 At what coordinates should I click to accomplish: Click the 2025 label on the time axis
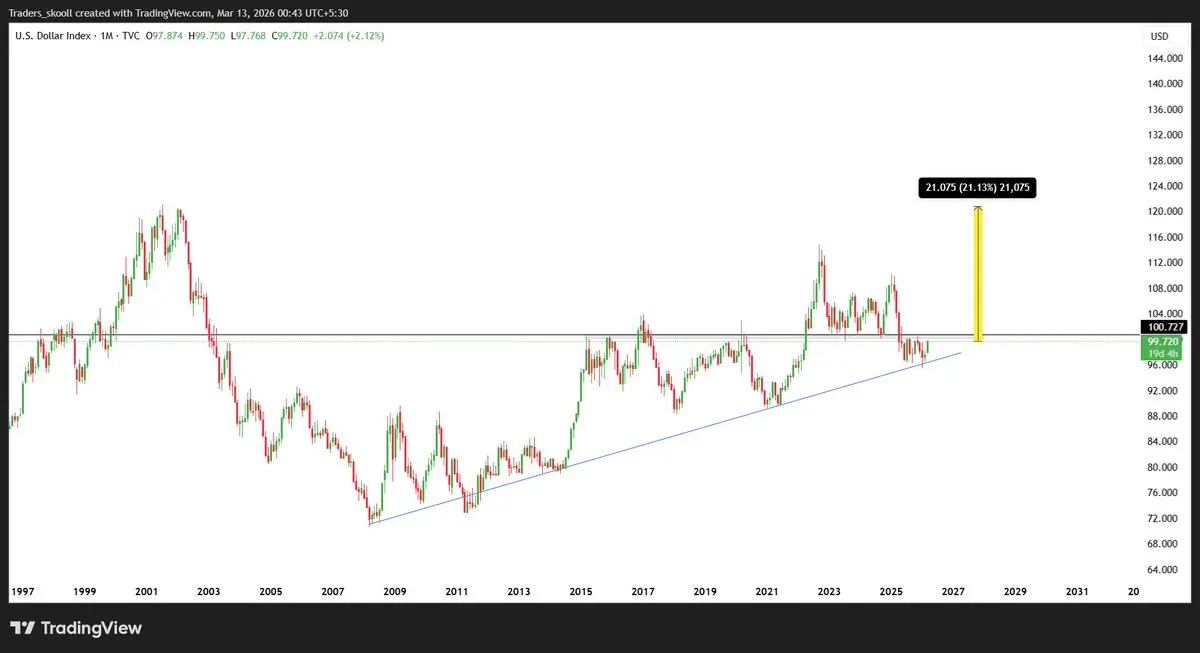click(x=891, y=592)
